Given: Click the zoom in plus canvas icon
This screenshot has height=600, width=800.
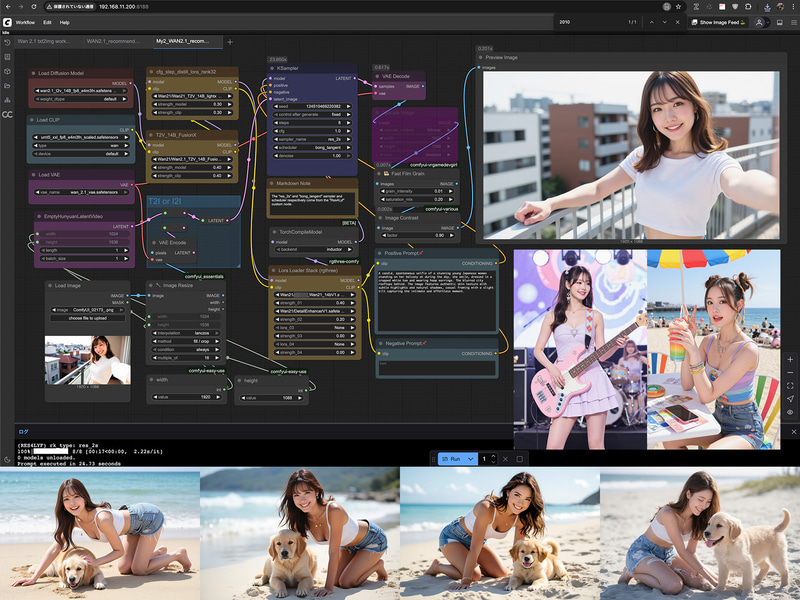Looking at the screenshot, I should click(790, 359).
